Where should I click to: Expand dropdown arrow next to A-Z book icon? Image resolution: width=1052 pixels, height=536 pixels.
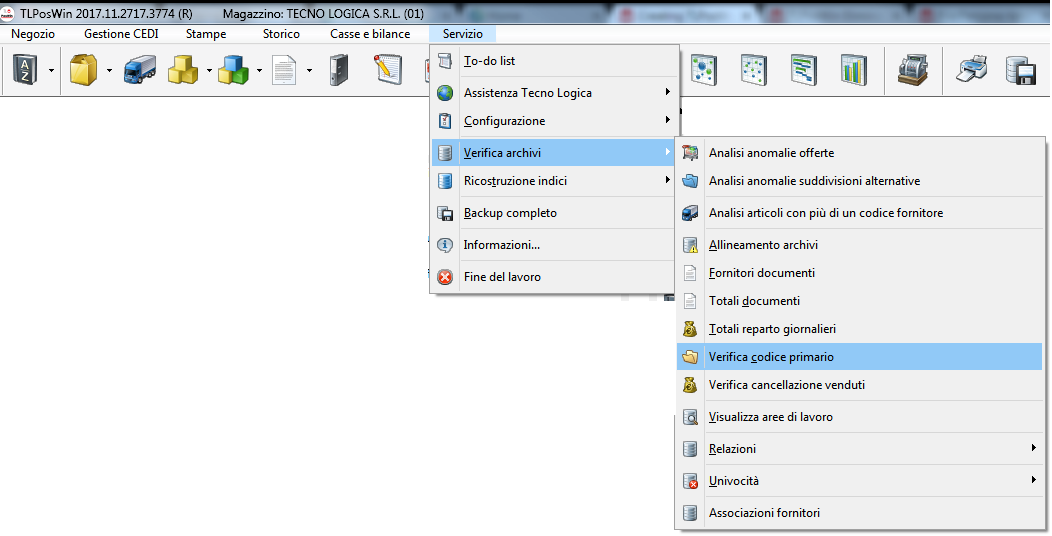pos(50,71)
